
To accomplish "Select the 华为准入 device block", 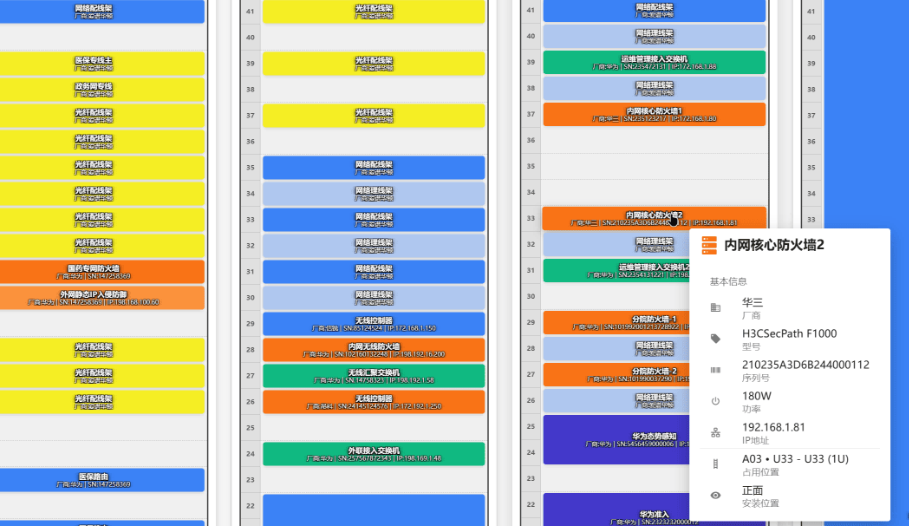I will tap(616, 510).
